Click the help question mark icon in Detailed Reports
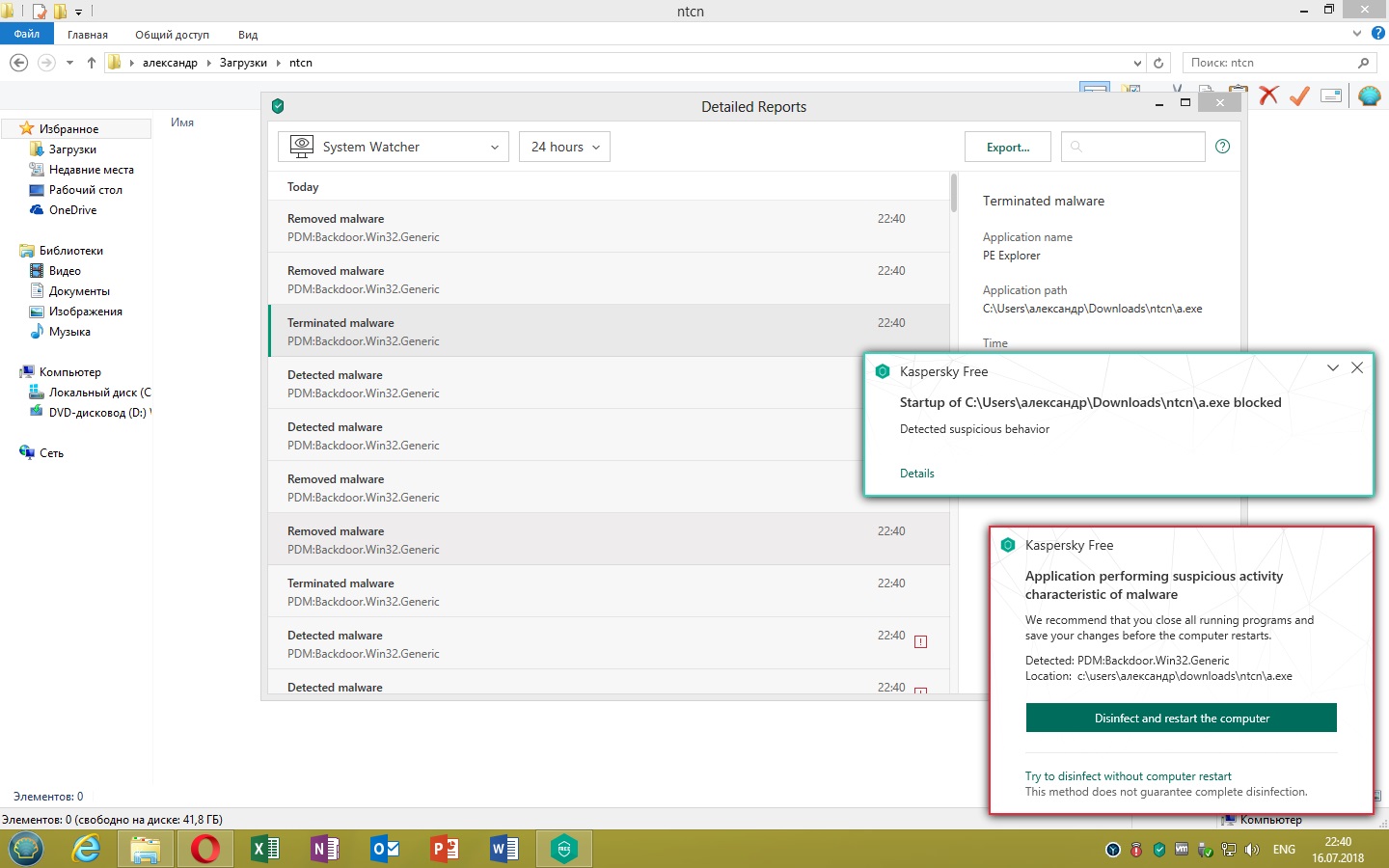This screenshot has height=868, width=1389. click(x=1222, y=147)
